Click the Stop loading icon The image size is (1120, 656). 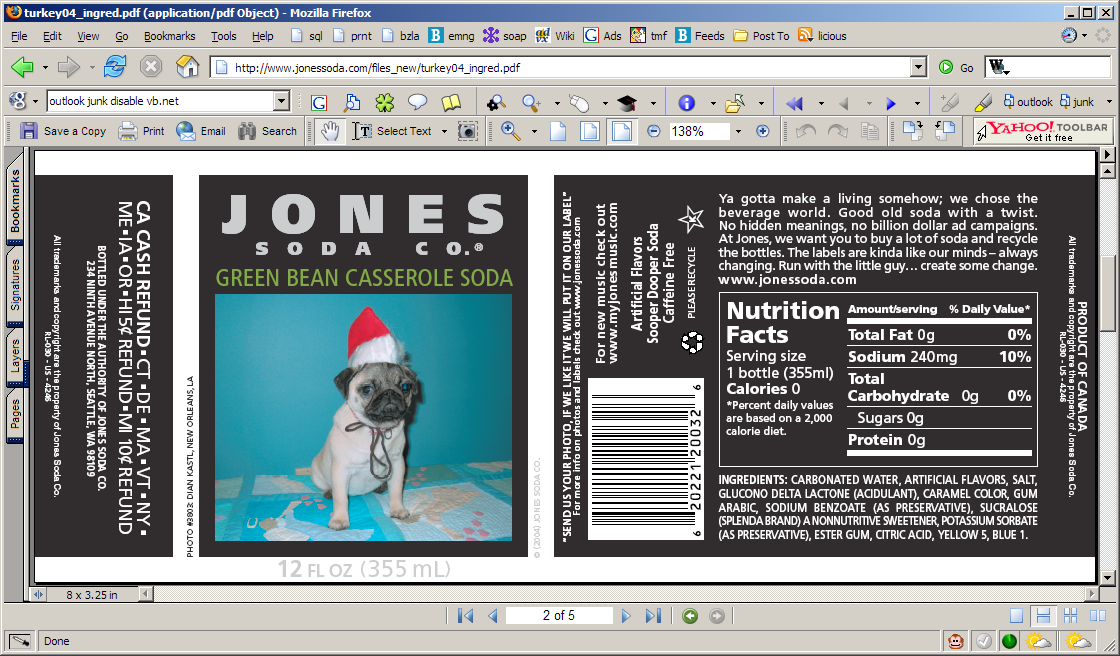tap(151, 67)
